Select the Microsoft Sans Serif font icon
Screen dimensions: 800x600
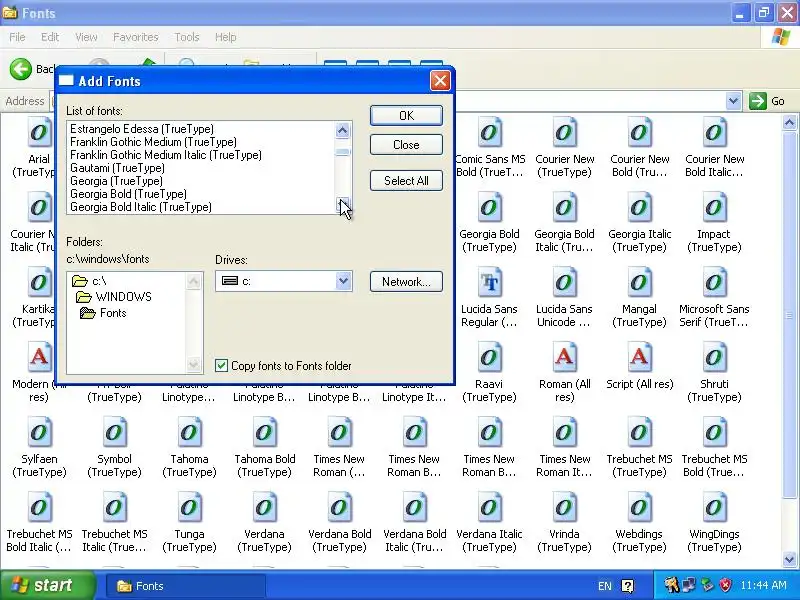pos(714,283)
